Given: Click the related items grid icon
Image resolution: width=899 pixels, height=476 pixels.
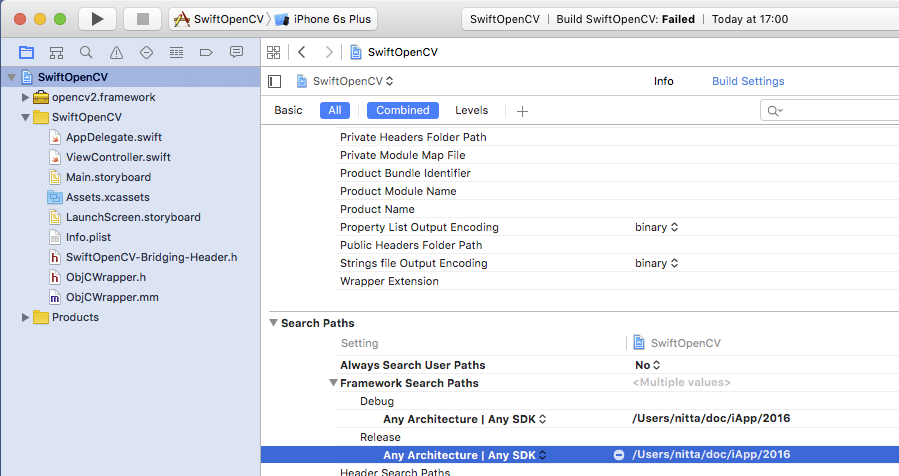Looking at the screenshot, I should [x=274, y=52].
